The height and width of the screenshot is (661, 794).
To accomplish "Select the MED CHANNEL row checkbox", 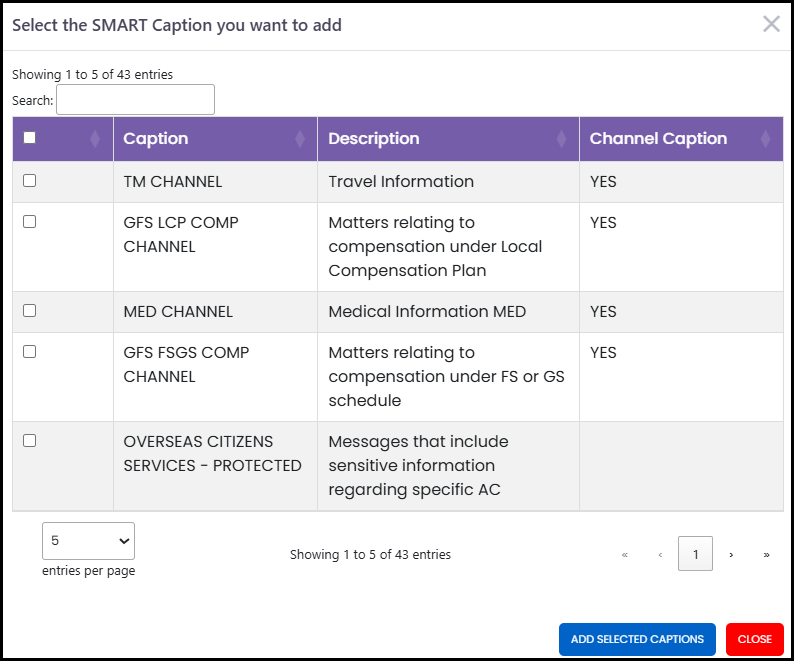I will point(30,311).
